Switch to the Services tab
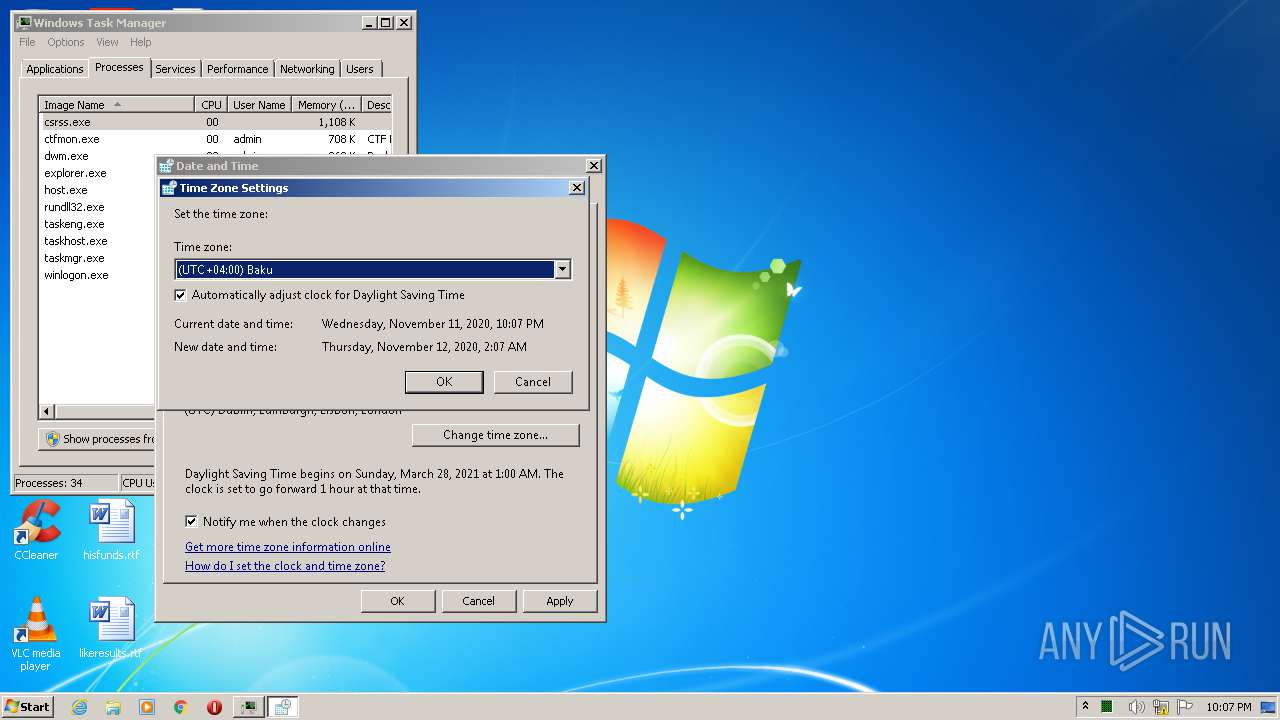The image size is (1280, 720). (175, 69)
